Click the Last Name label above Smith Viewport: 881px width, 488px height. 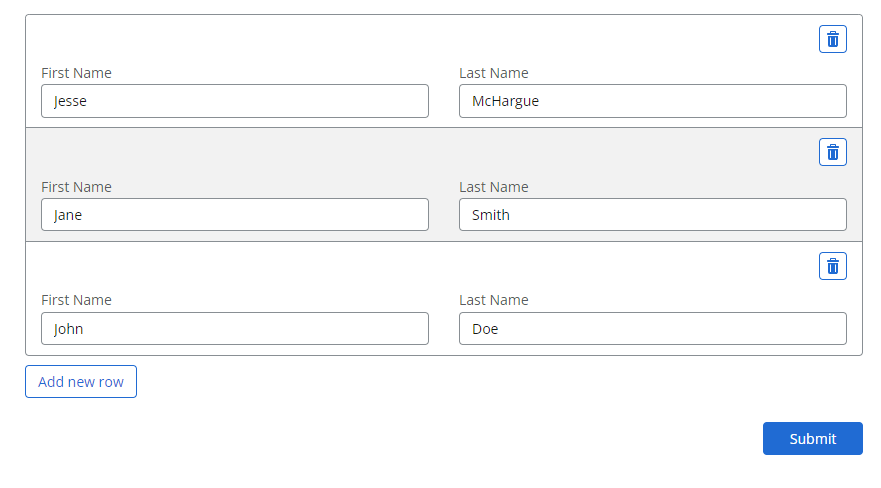point(494,187)
